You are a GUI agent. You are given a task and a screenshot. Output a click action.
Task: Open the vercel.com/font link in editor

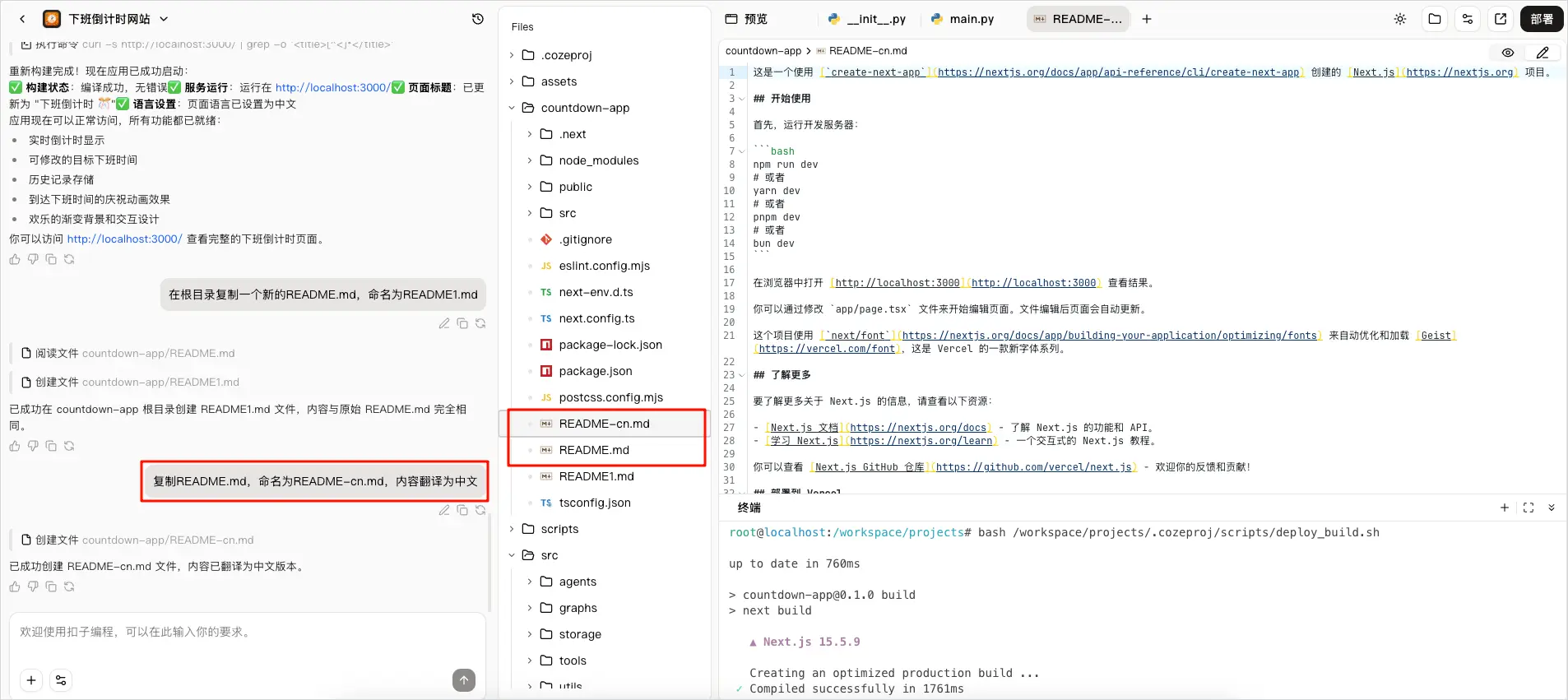point(827,349)
